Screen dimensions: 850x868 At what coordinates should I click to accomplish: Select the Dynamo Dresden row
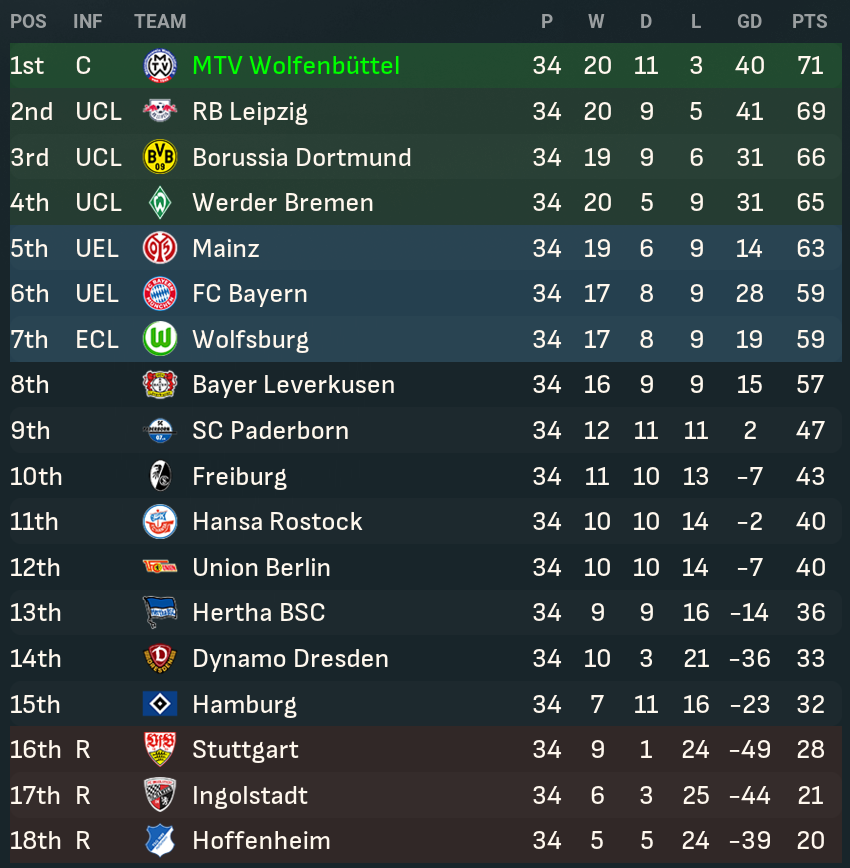425,658
